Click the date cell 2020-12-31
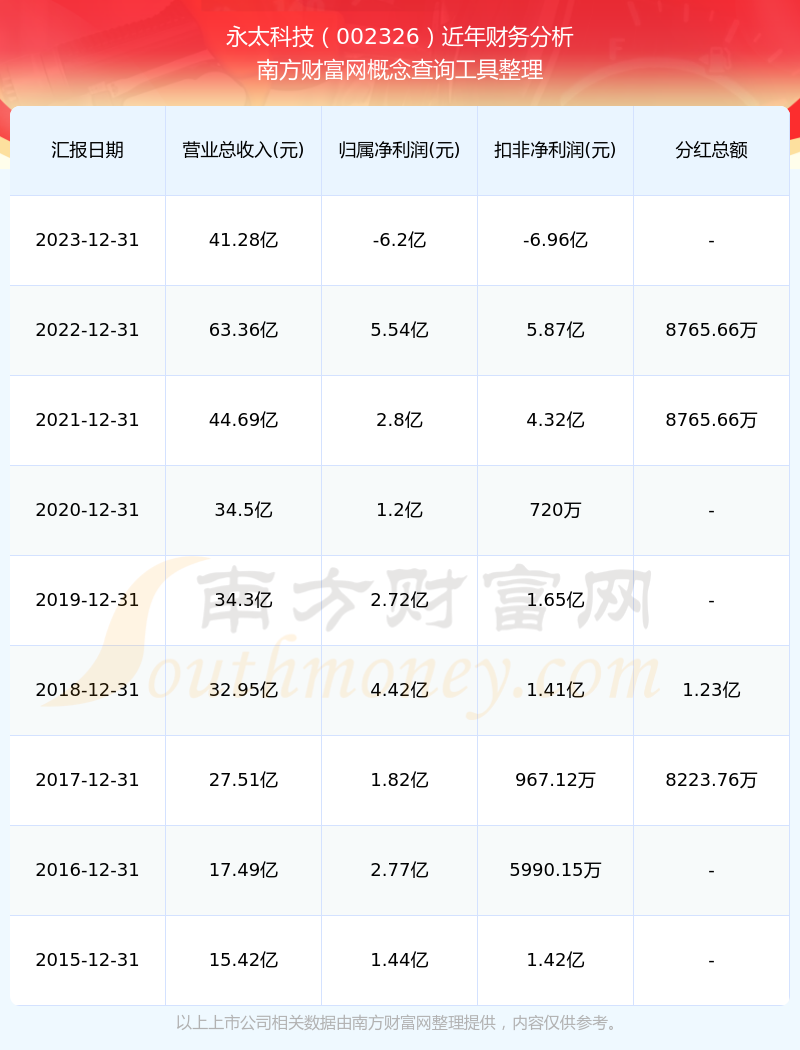Viewport: 800px width, 1050px height. 88,510
